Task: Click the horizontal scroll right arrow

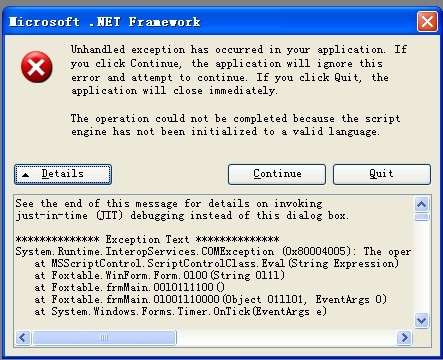Action: pyautogui.click(x=404, y=338)
